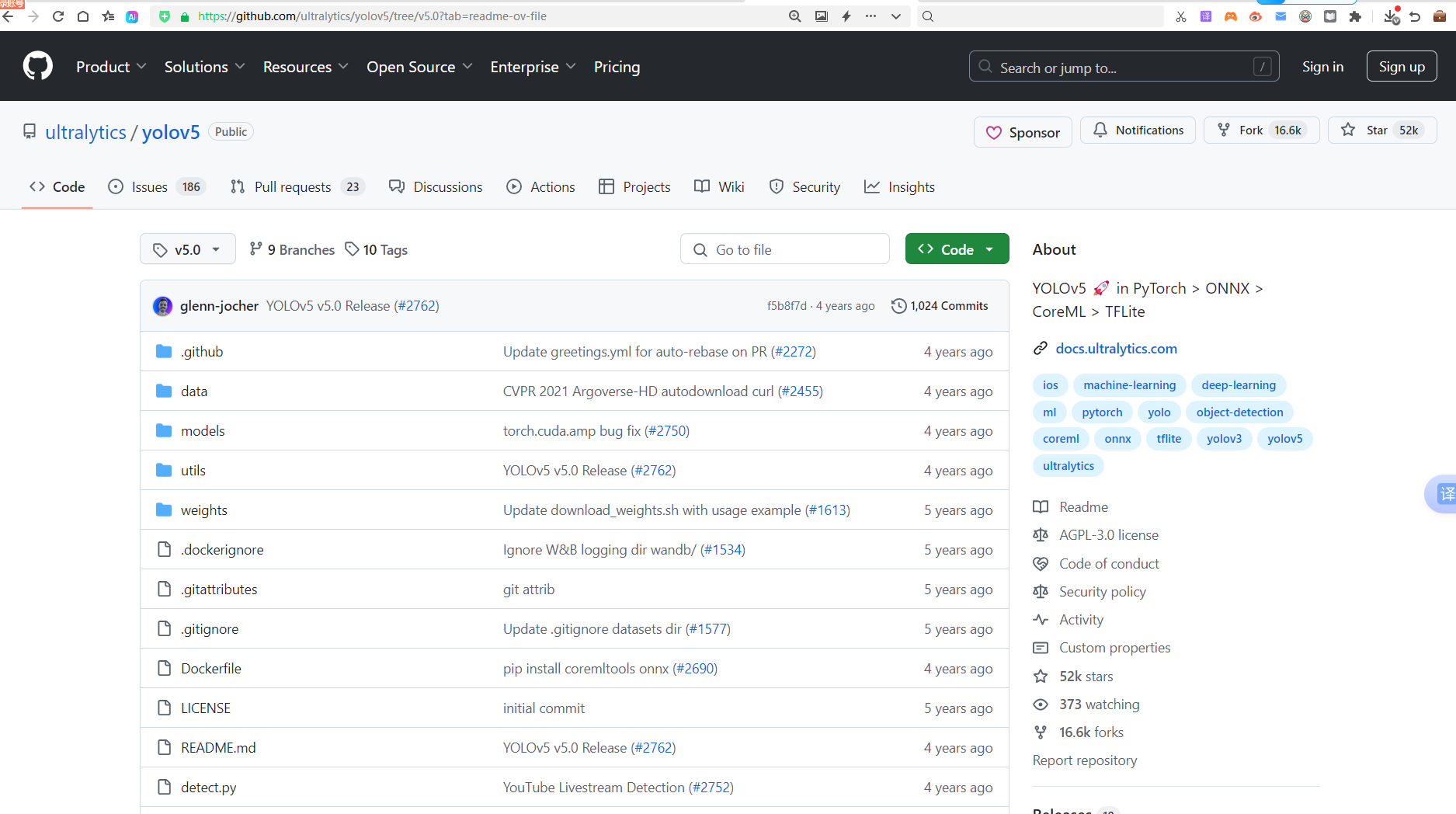Open the docs.ultralytics.com link

coord(1116,348)
